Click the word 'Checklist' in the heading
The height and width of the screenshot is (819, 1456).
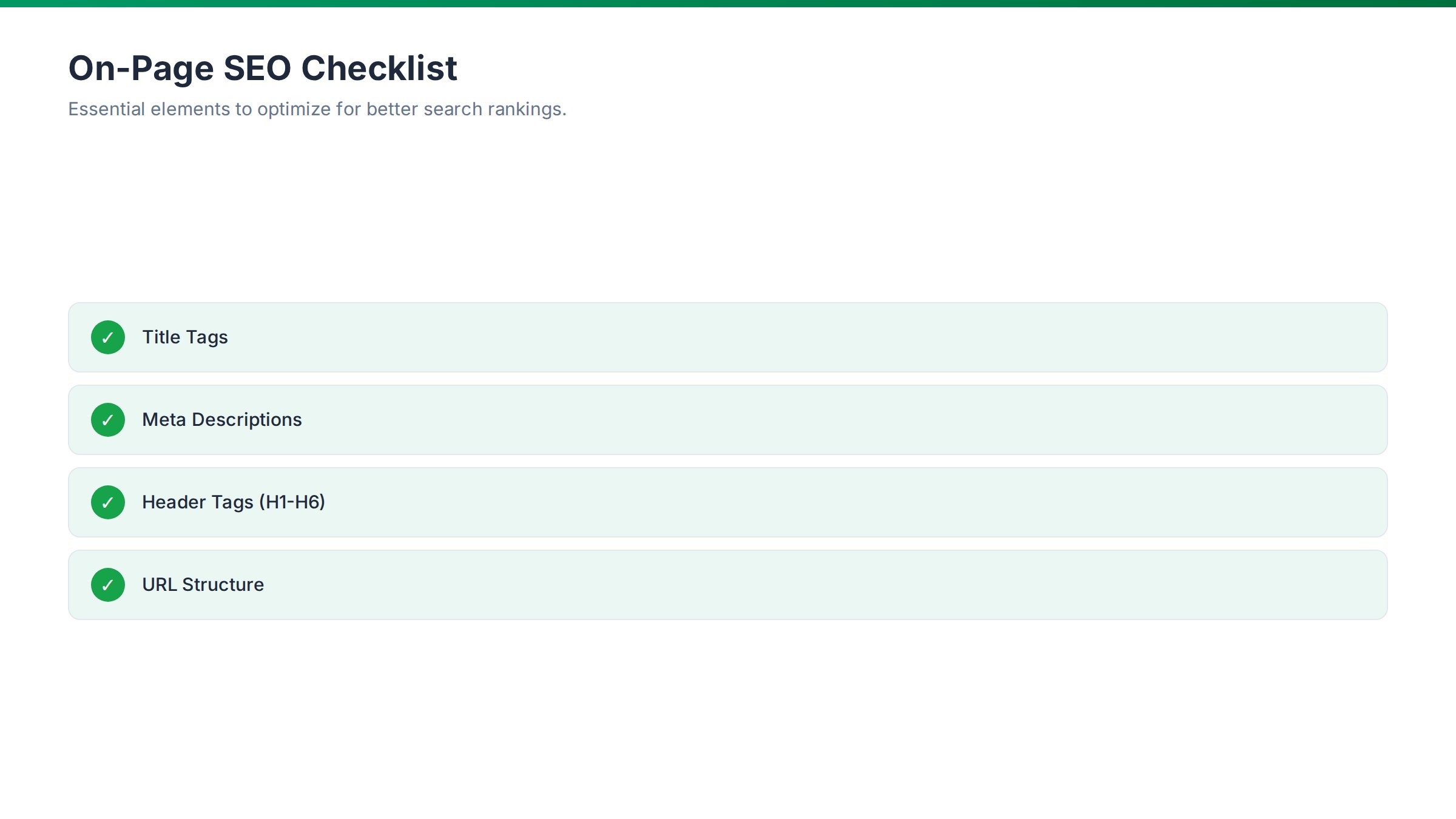coord(379,68)
